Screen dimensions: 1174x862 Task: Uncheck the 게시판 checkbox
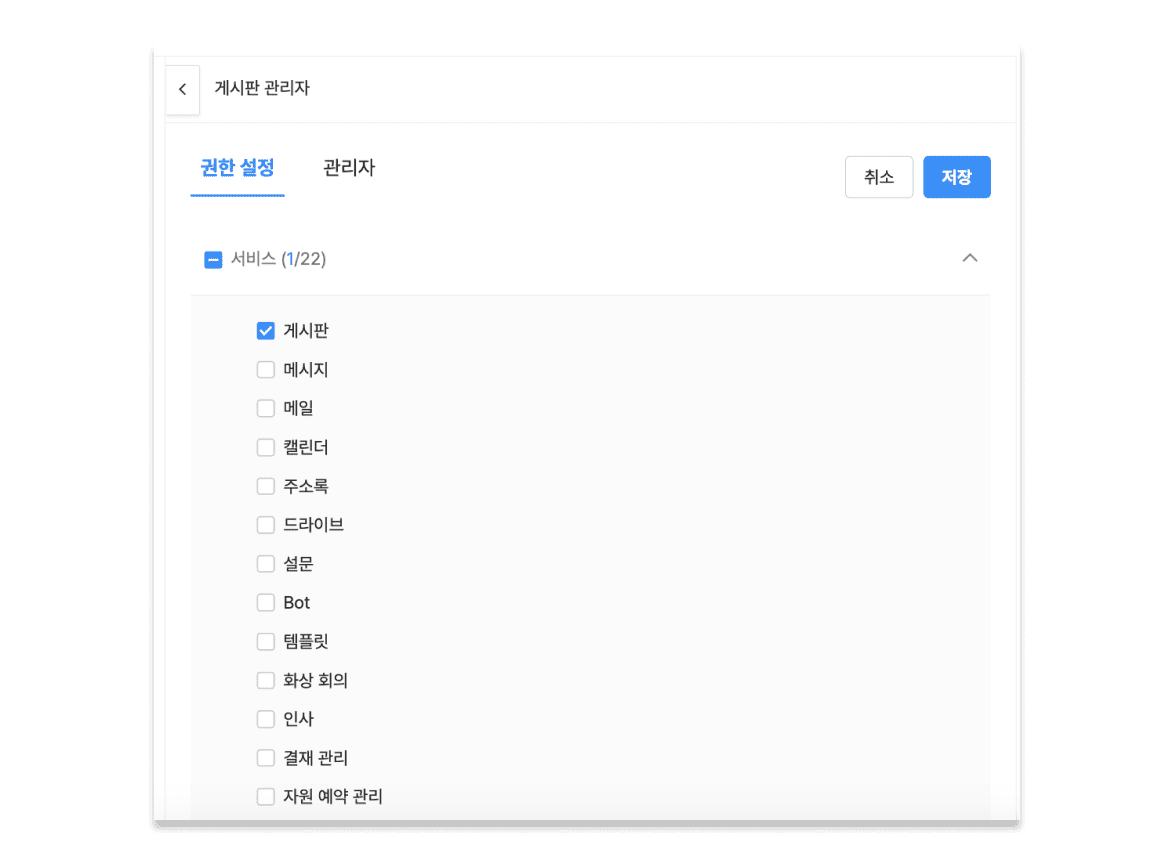click(x=265, y=331)
